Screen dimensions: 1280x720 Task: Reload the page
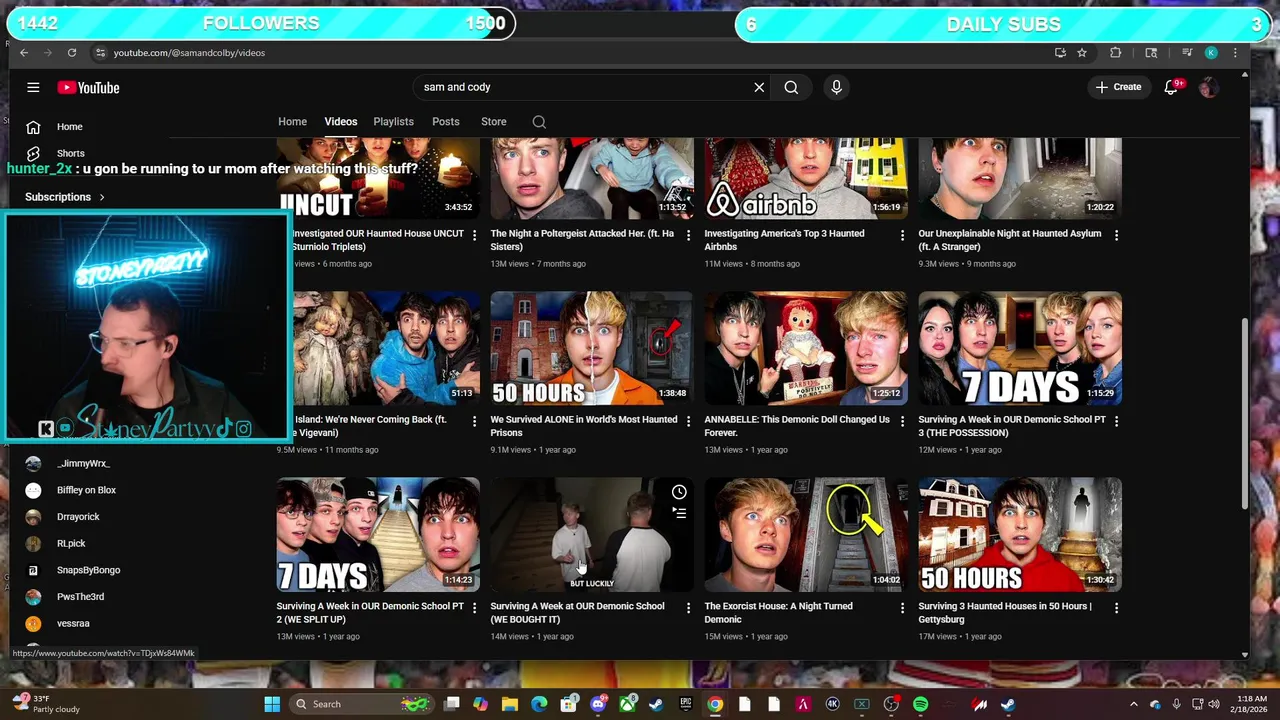(x=72, y=52)
